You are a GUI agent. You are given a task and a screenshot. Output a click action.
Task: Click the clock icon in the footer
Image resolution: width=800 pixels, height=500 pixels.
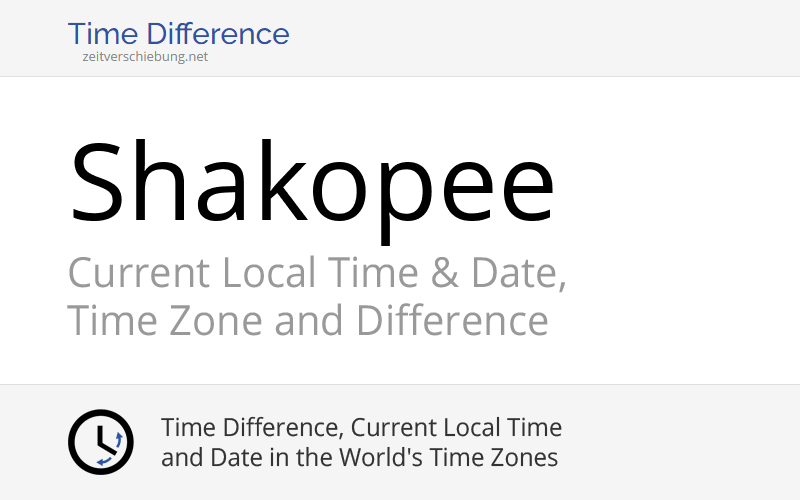click(100, 442)
